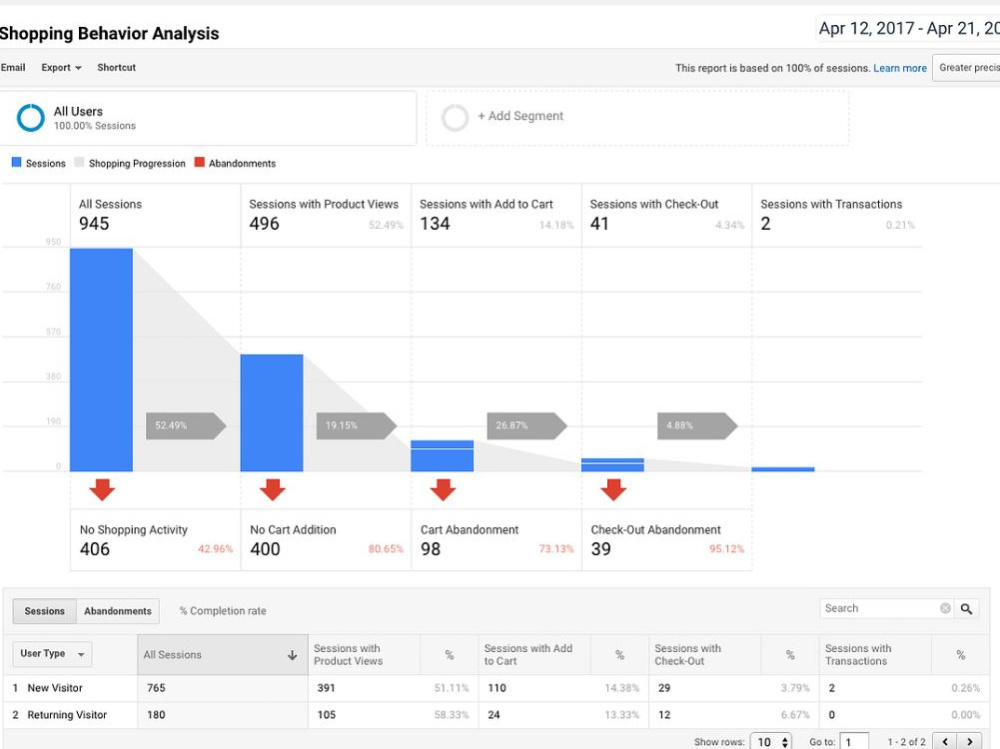Image resolution: width=1000 pixels, height=749 pixels.
Task: Click the Learn more link
Action: [x=899, y=67]
